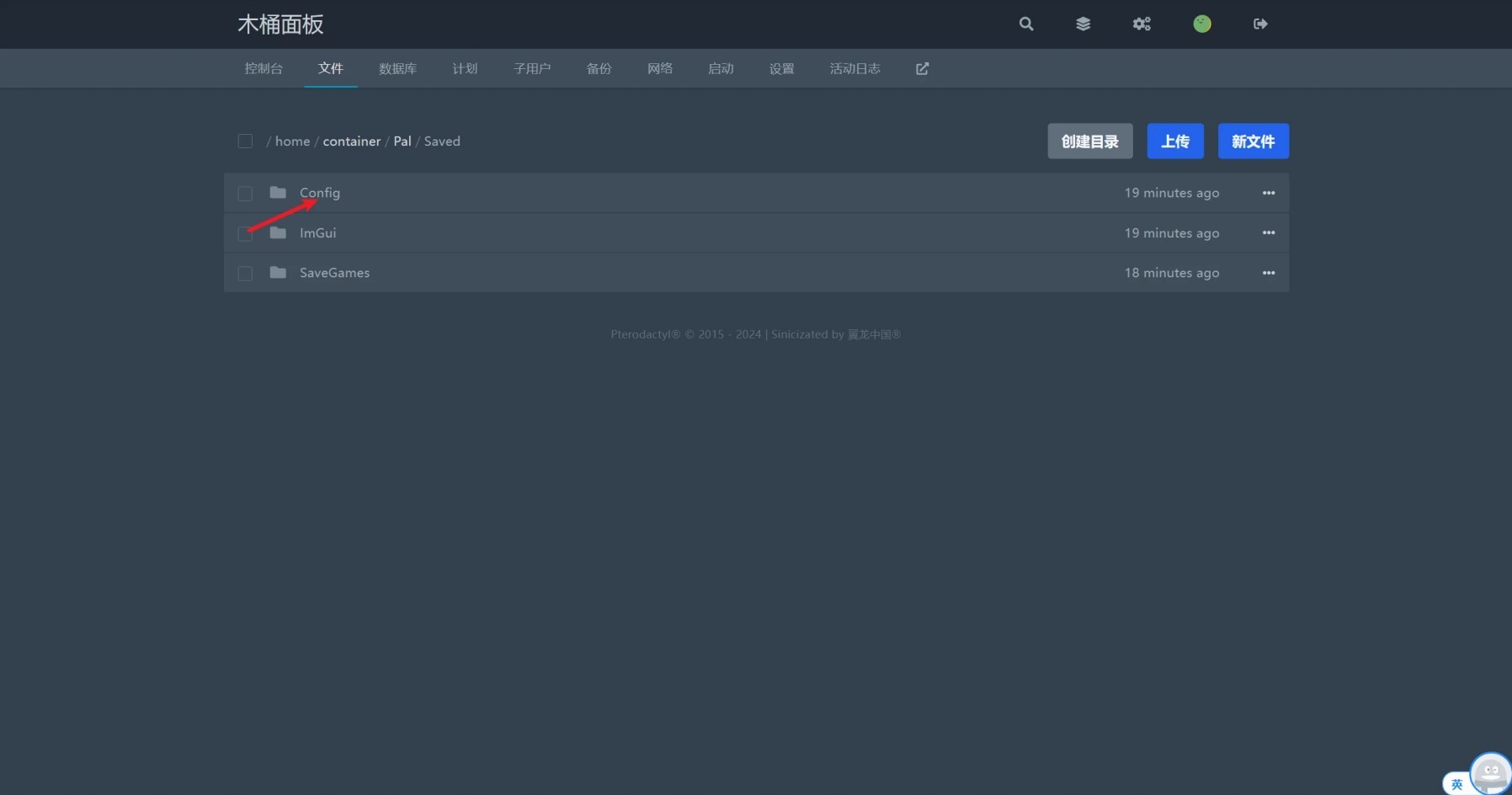Click the sign out icon
This screenshot has height=795, width=1512.
[1260, 24]
